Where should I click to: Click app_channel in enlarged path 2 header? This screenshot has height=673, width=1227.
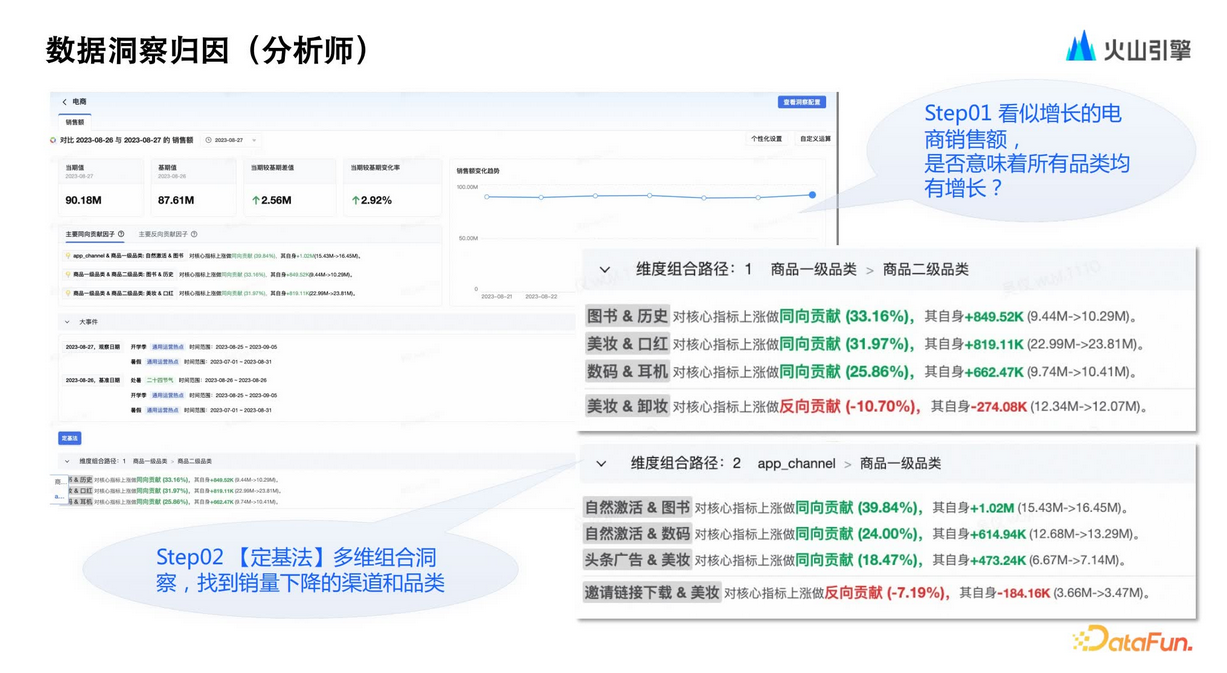(796, 464)
